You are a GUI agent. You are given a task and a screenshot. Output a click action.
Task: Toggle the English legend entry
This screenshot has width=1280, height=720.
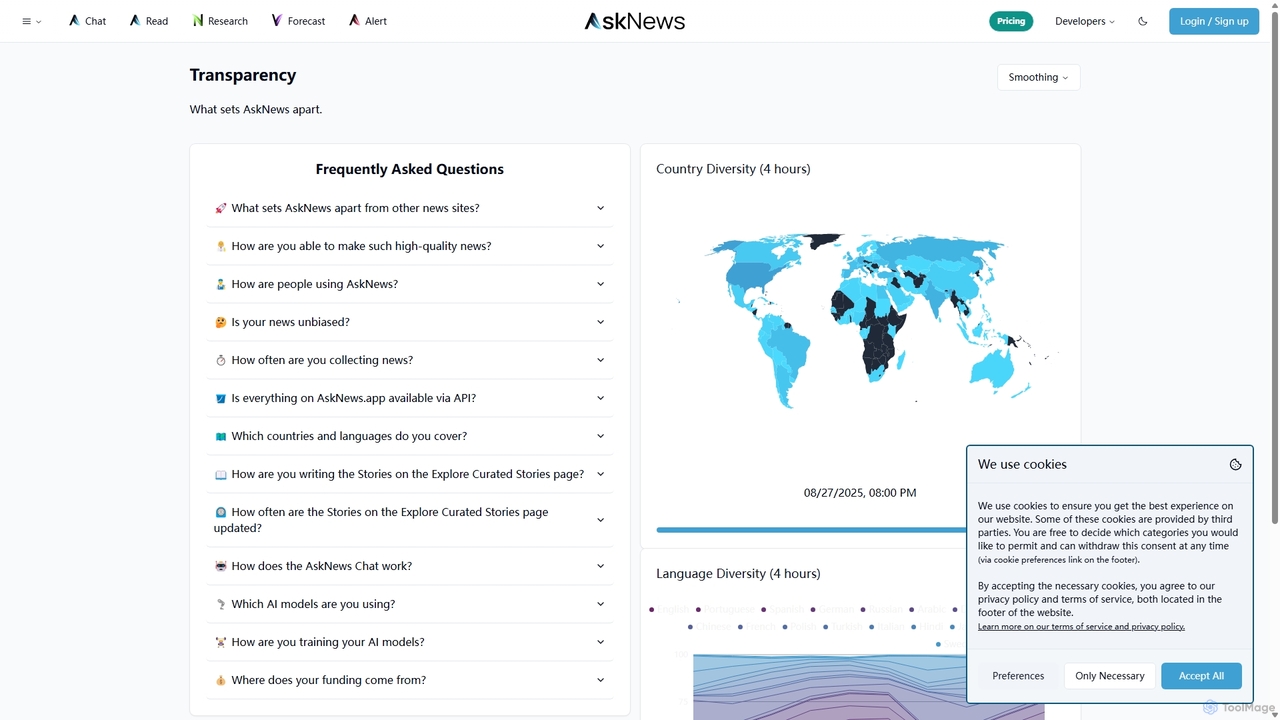[x=671, y=609]
